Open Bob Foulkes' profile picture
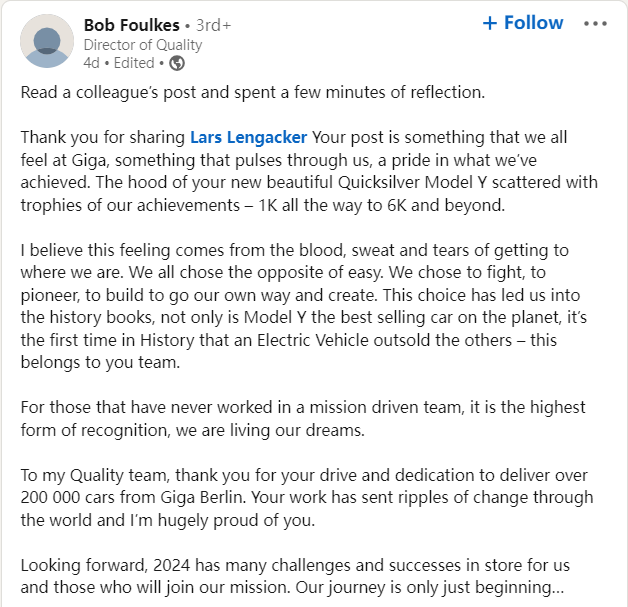628x607 pixels. pyautogui.click(x=47, y=42)
